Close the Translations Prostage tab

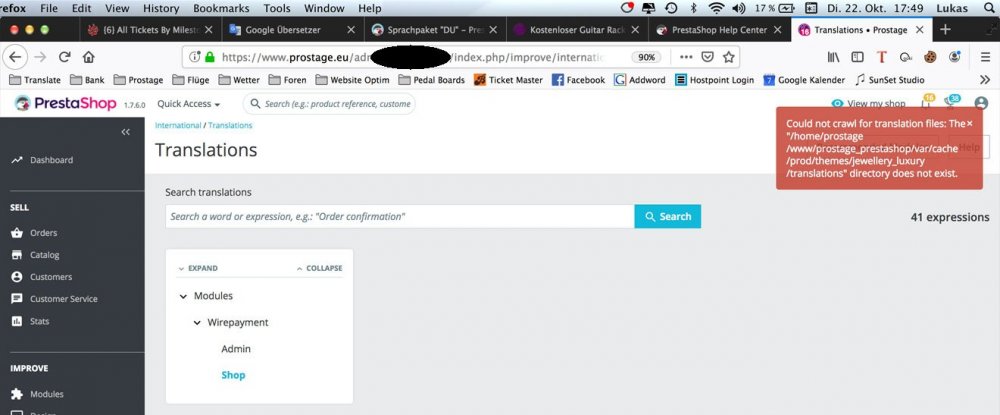coord(919,29)
